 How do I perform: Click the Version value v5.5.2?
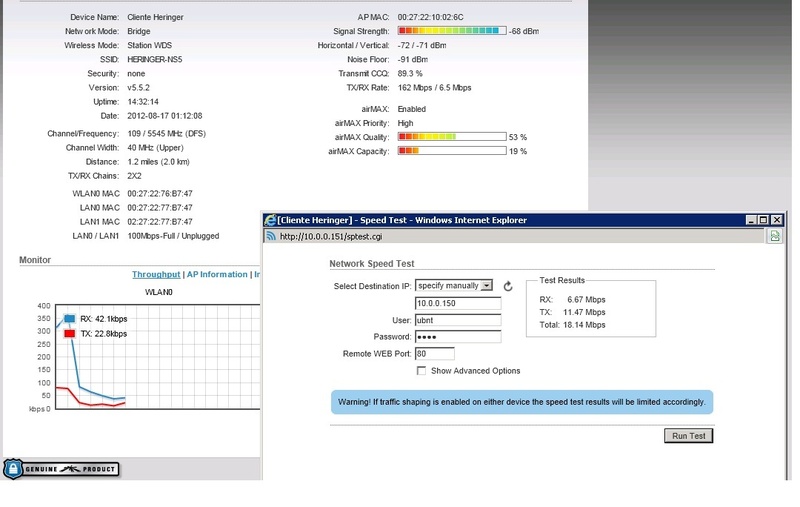coord(138,88)
